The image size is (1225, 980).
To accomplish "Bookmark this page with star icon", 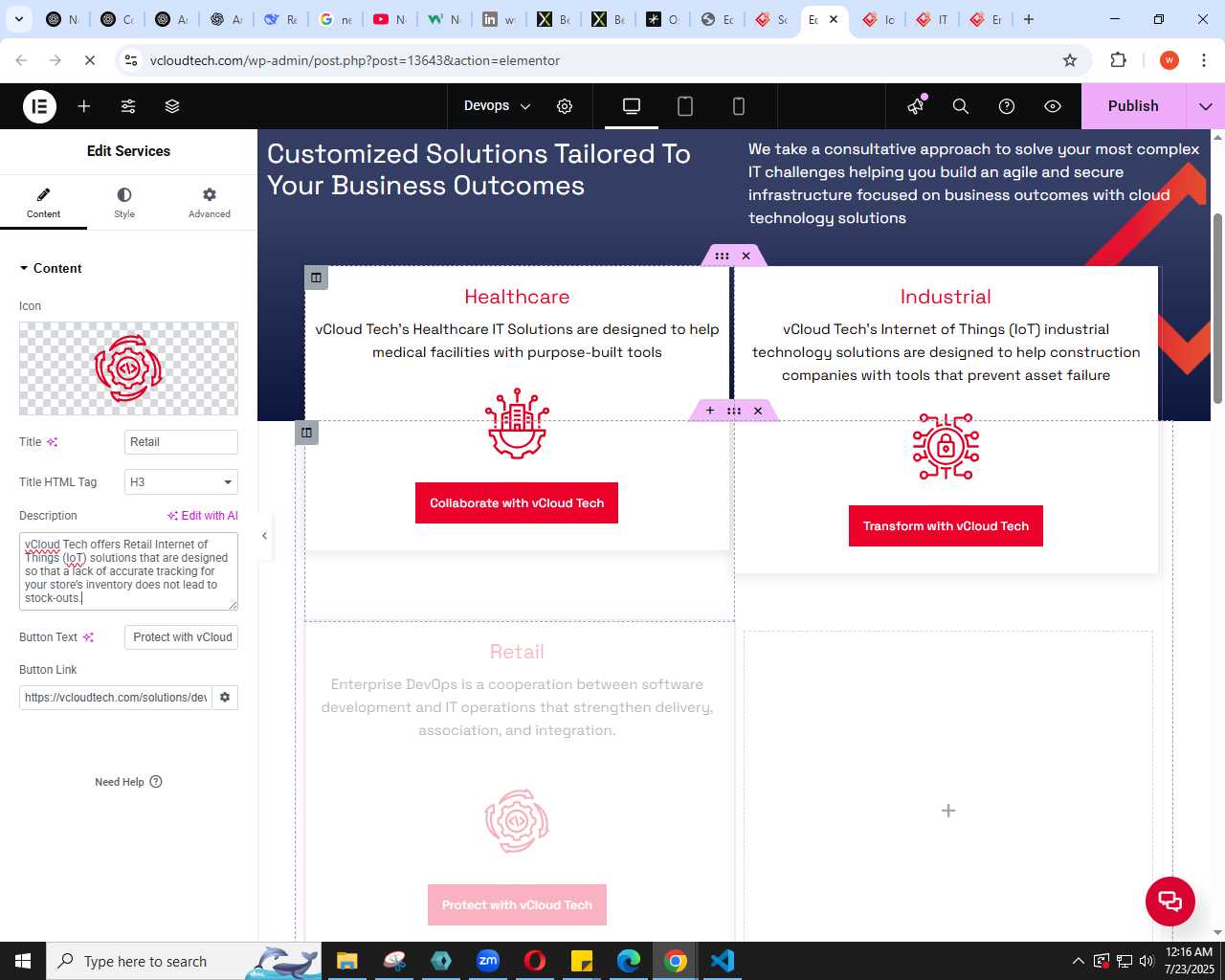I will (1070, 60).
